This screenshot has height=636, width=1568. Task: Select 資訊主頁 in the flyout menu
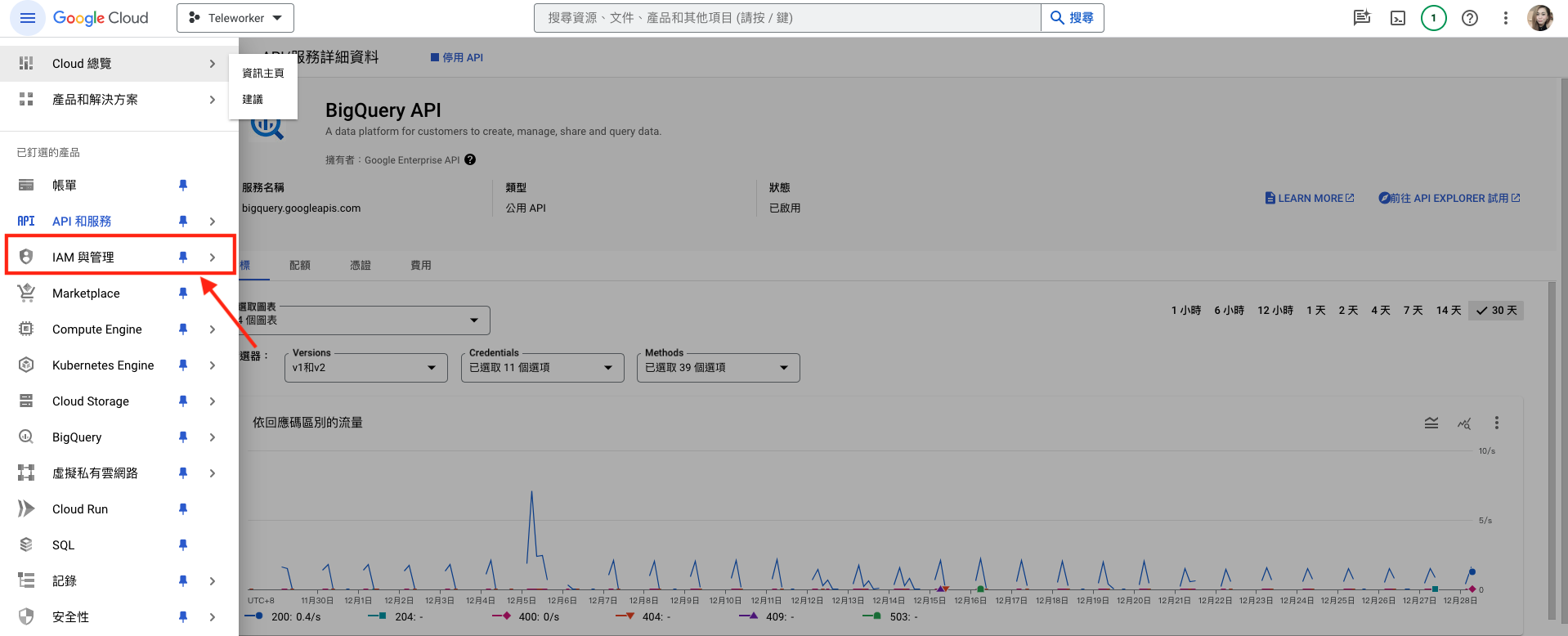click(263, 73)
